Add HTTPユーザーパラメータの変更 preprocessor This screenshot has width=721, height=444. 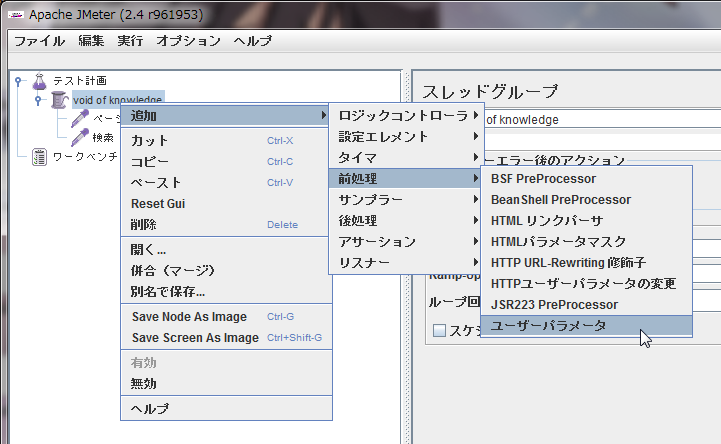click(586, 284)
